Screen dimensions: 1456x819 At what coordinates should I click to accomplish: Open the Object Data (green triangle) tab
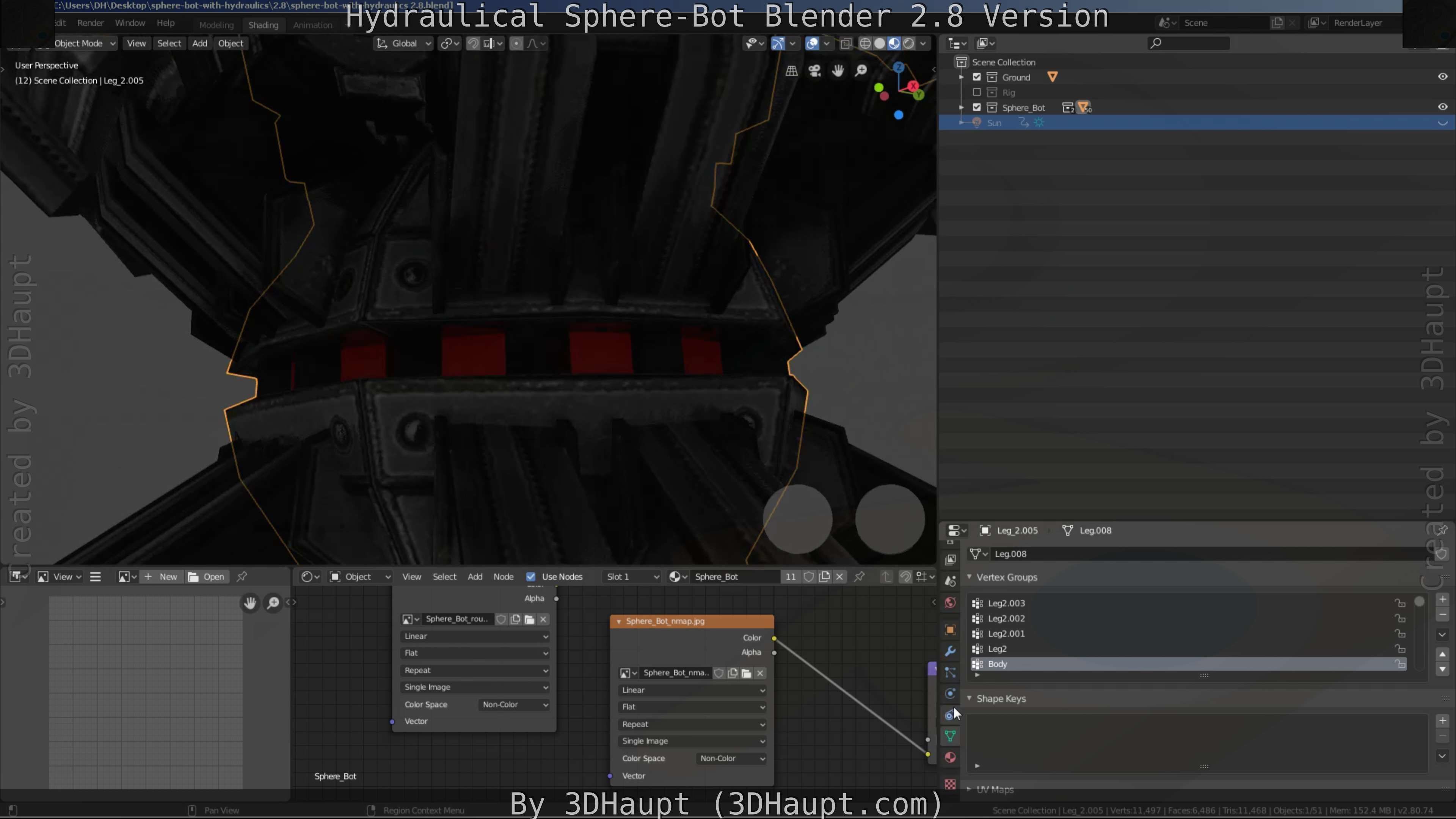coord(950,736)
